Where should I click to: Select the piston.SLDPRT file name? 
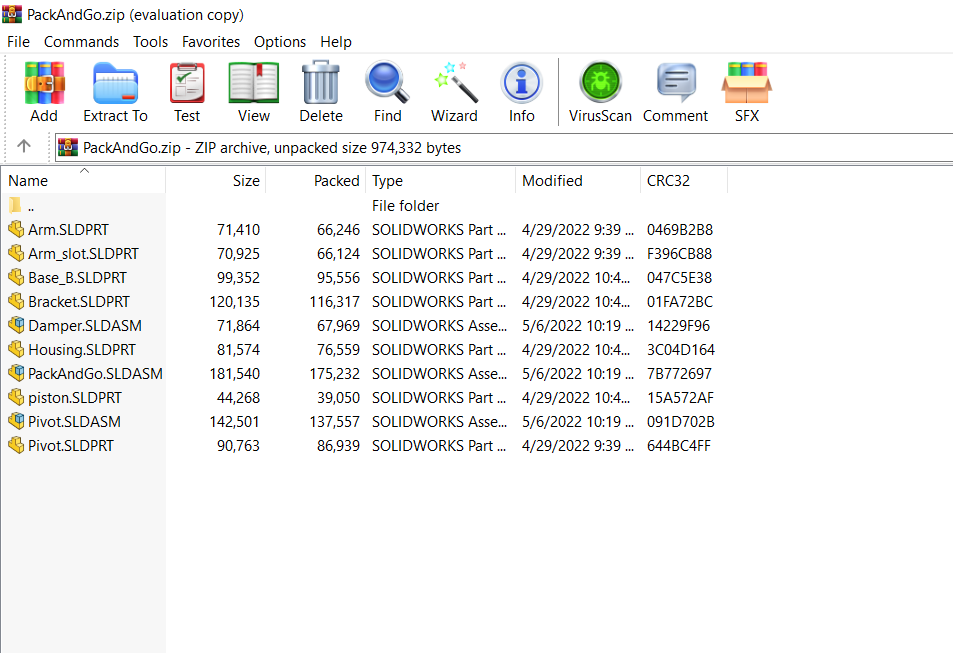tap(75, 398)
